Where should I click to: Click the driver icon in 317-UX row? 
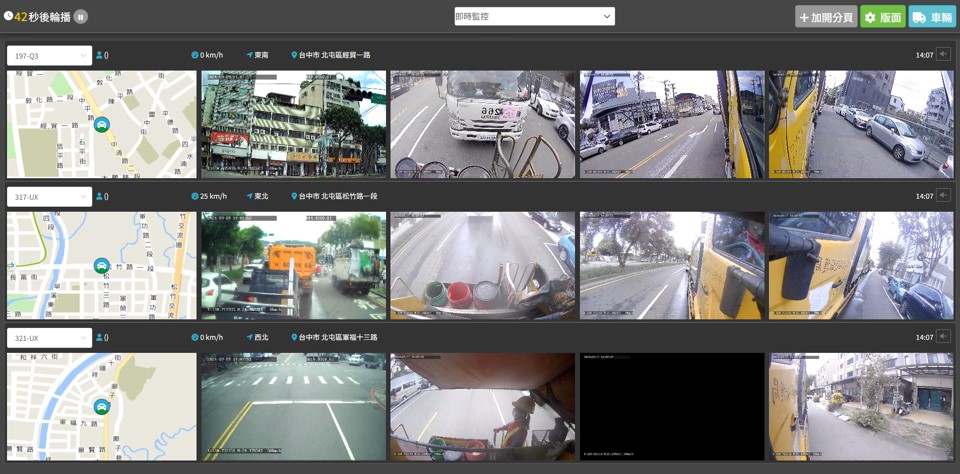pyautogui.click(x=100, y=197)
